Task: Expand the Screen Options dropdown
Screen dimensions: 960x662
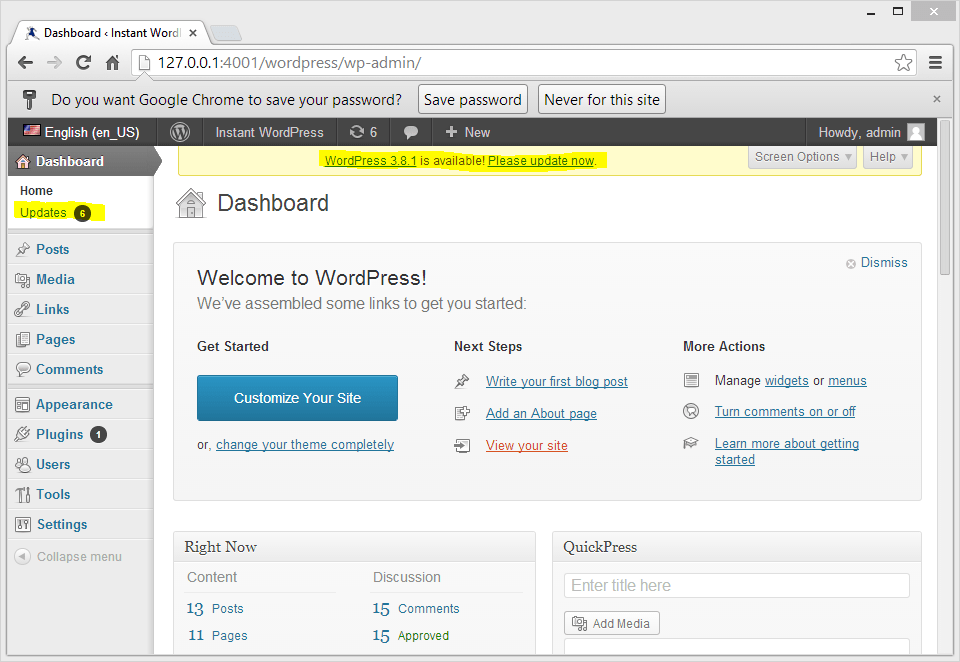Action: (x=802, y=157)
